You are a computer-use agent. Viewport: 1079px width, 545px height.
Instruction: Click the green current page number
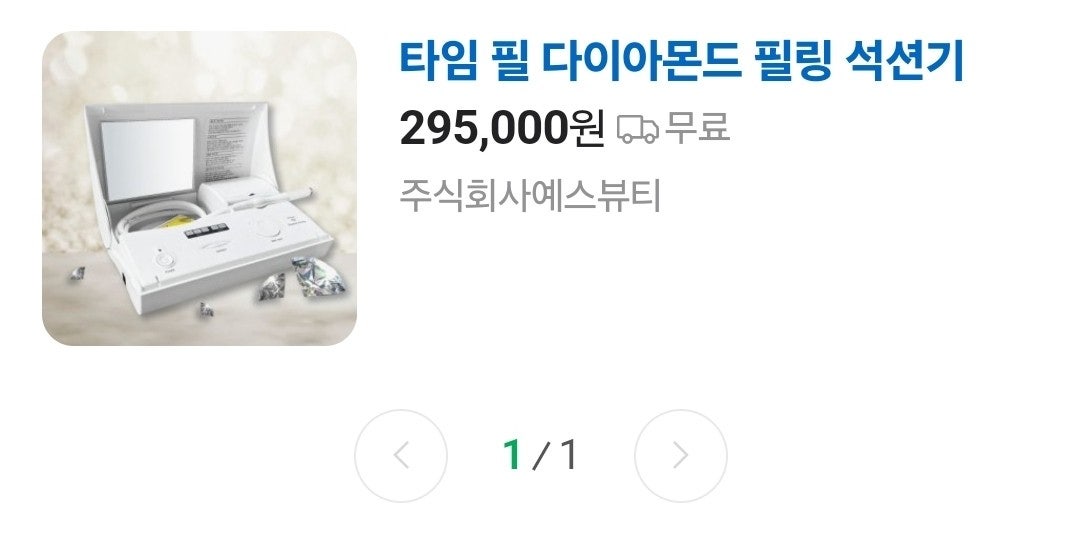point(511,456)
